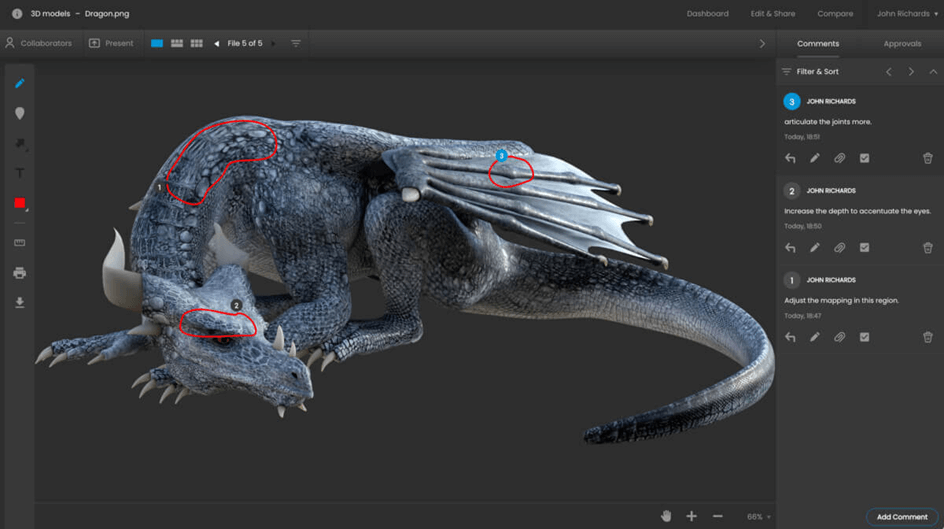Open Compare
Screen dimensions: 944x529
click(x=835, y=13)
